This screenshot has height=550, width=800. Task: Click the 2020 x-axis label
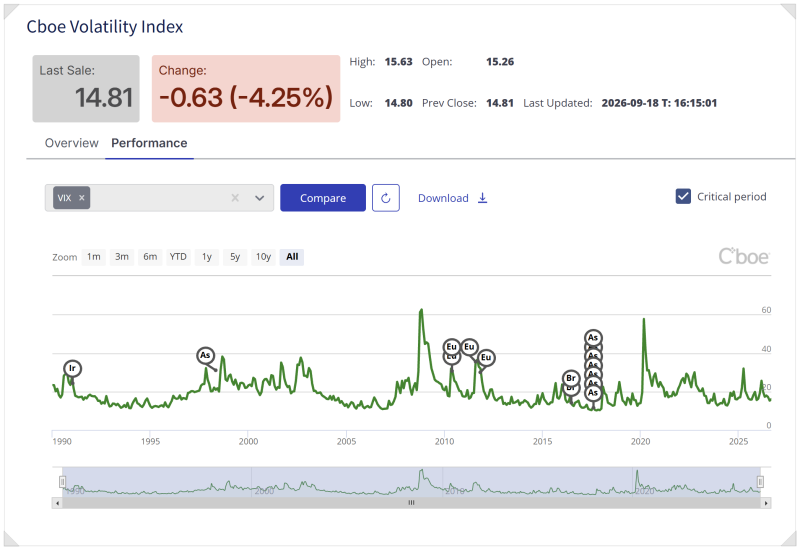pos(640,441)
